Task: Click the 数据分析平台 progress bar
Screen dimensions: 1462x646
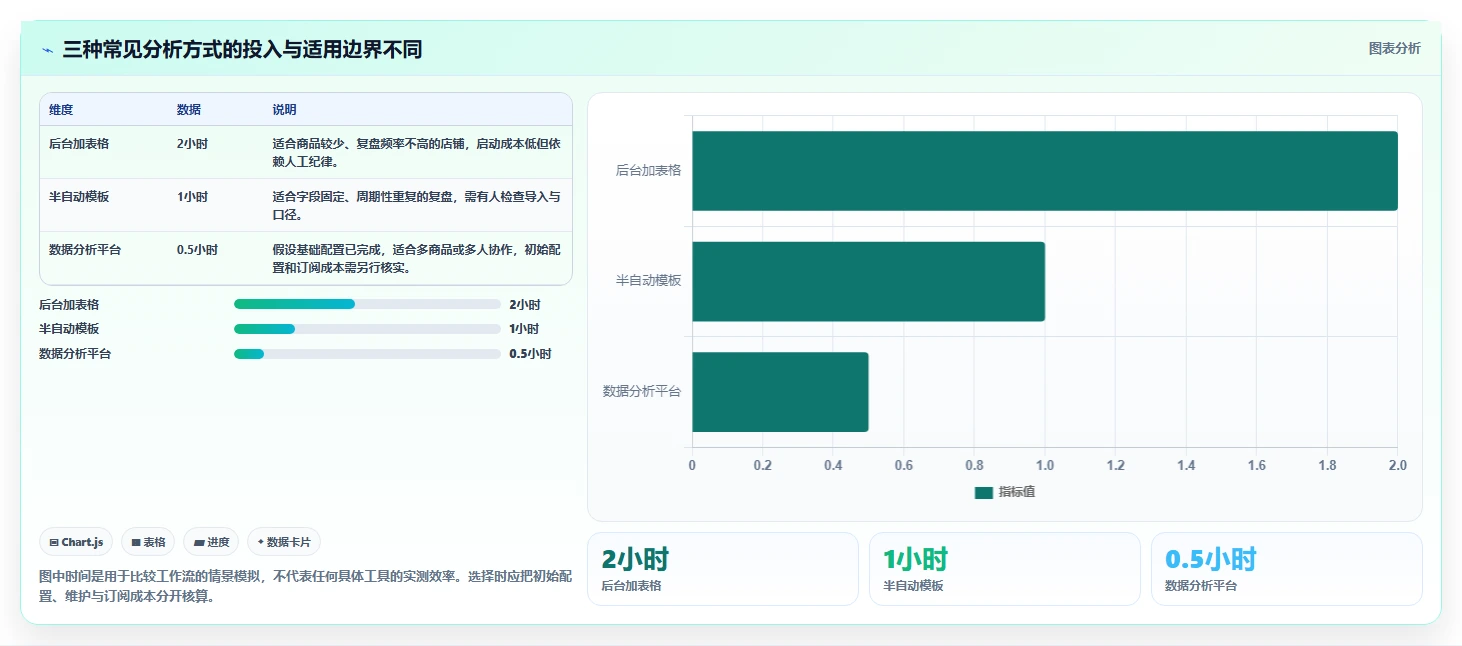Action: 367,354
